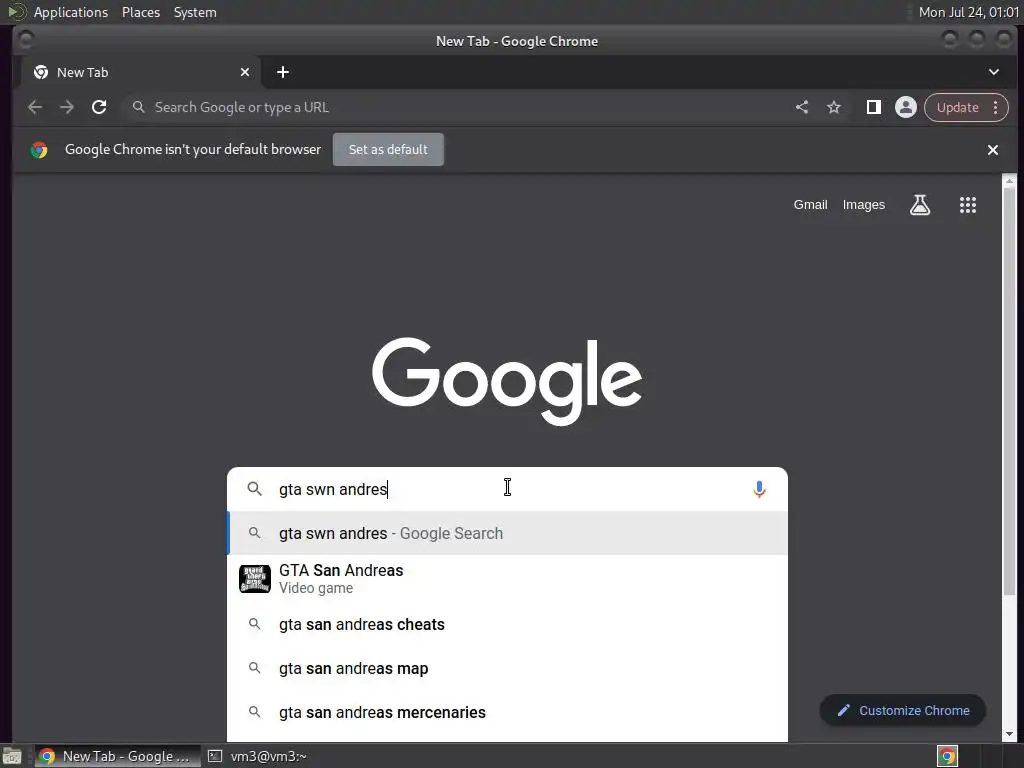Select 'gta swn andres - Google Search' suggestion

[x=507, y=534]
